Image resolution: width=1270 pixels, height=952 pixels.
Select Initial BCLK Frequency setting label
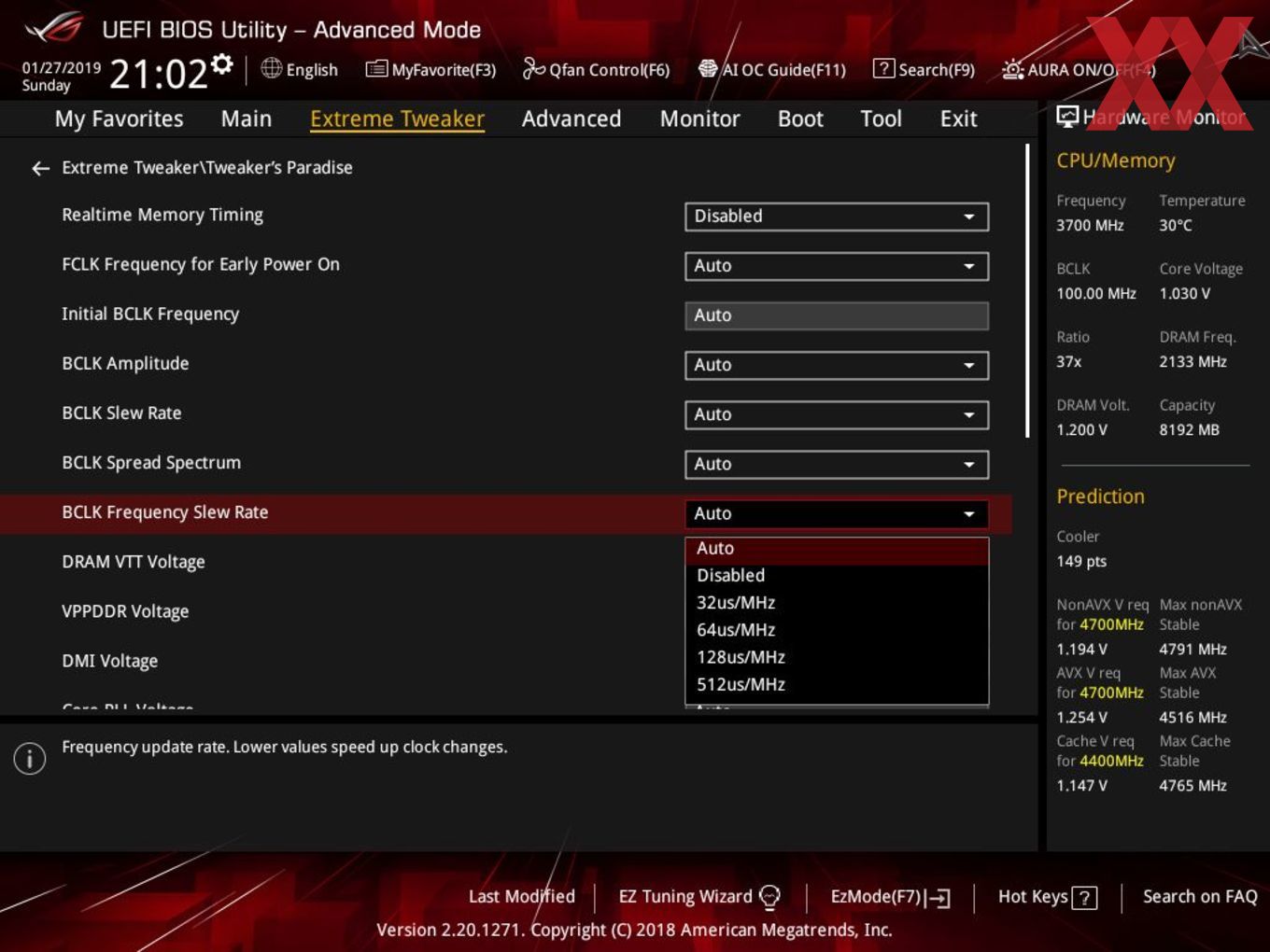click(150, 315)
